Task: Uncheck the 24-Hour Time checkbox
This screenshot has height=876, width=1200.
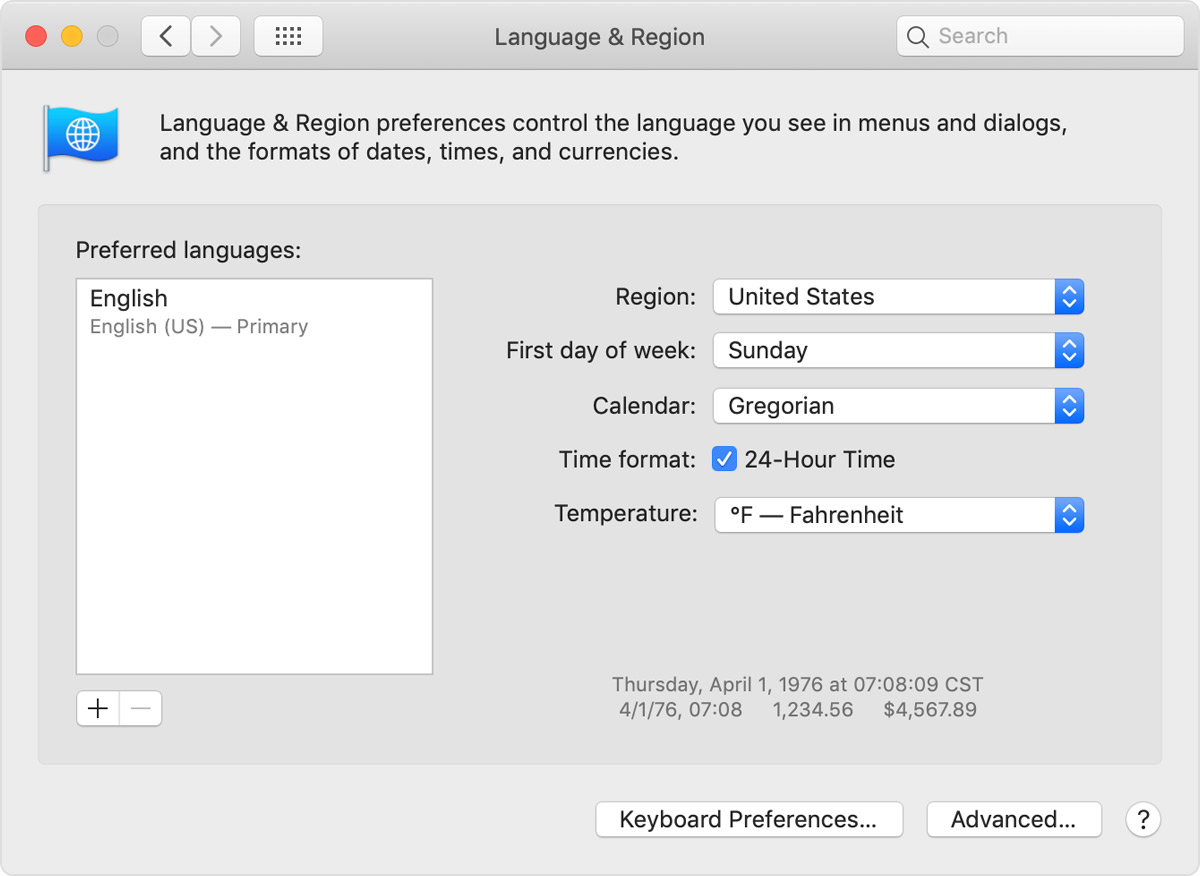Action: click(x=724, y=459)
